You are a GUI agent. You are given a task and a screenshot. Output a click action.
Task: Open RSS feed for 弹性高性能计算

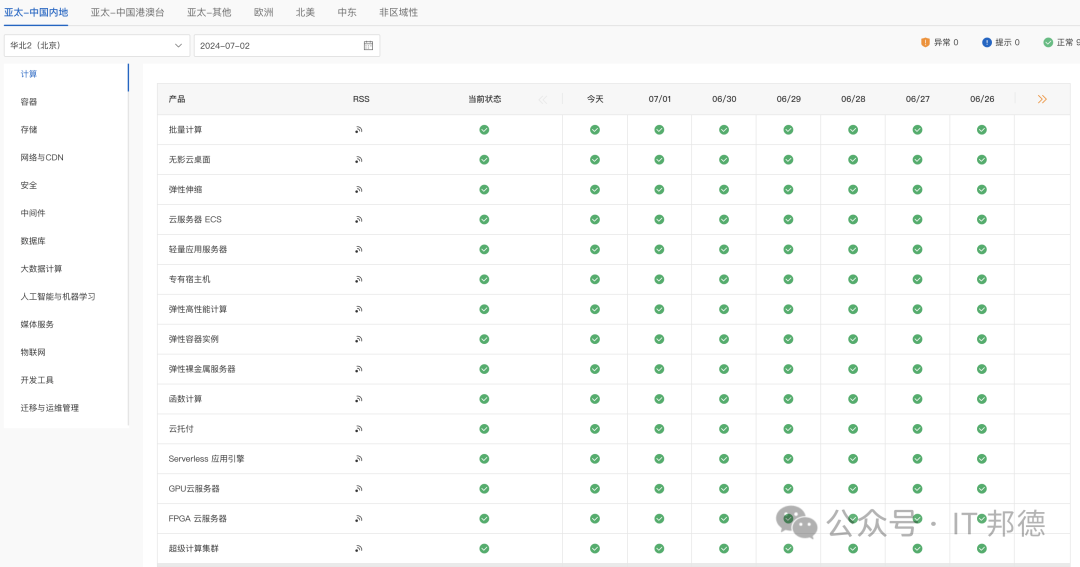[x=358, y=309]
